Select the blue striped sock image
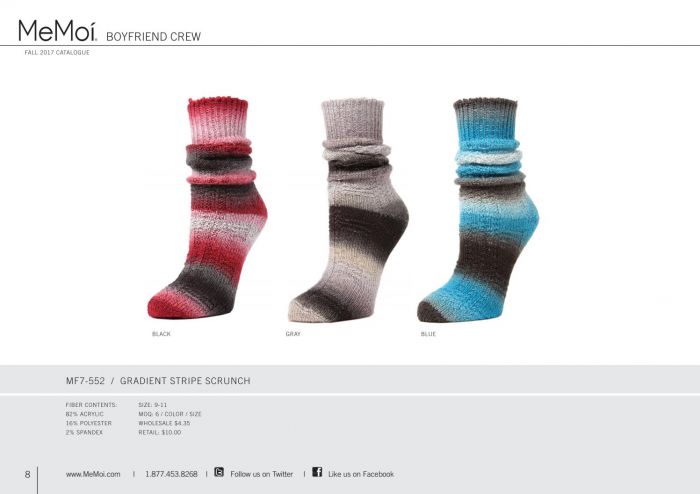The image size is (700, 494). [x=478, y=210]
